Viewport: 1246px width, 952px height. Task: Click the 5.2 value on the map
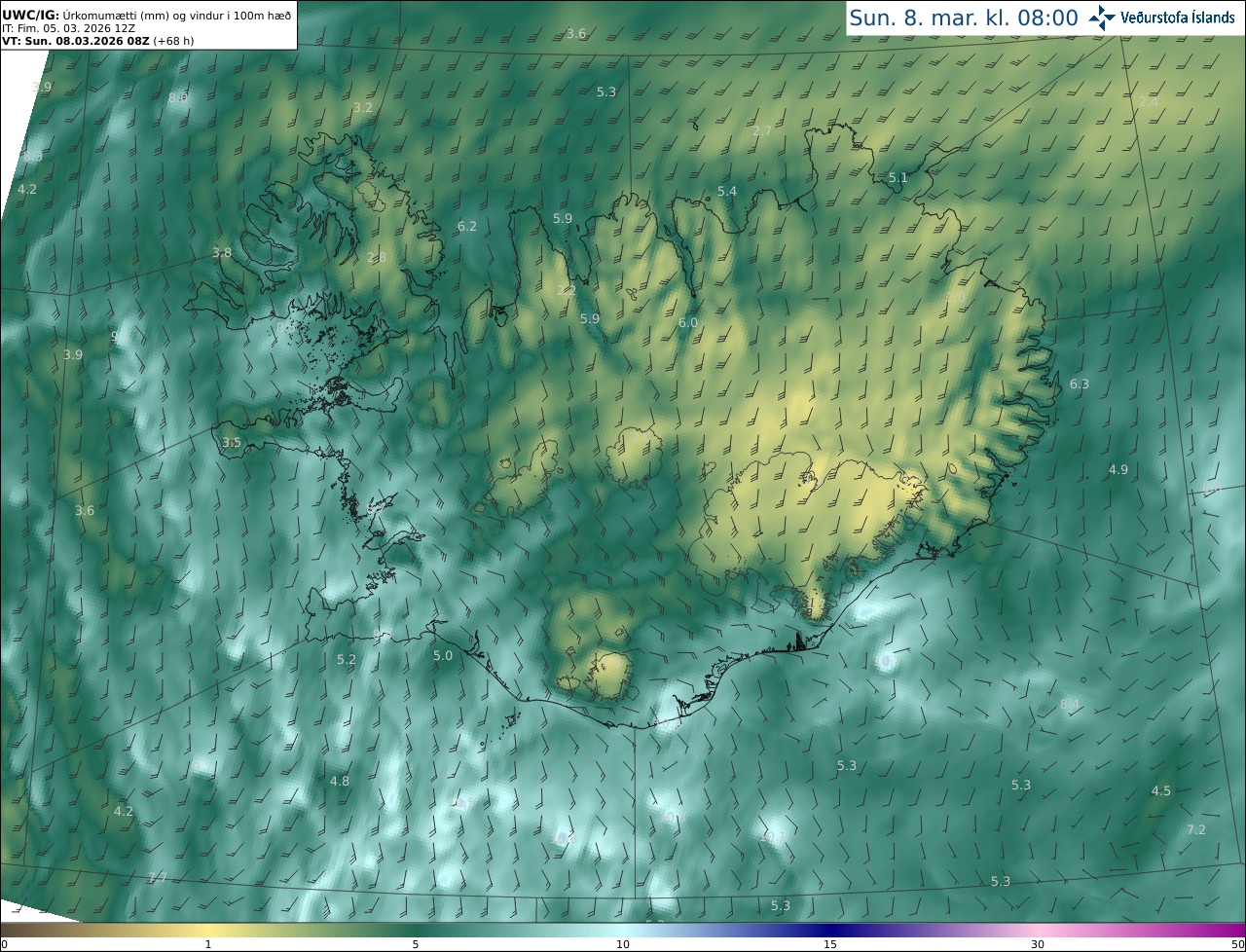[347, 660]
